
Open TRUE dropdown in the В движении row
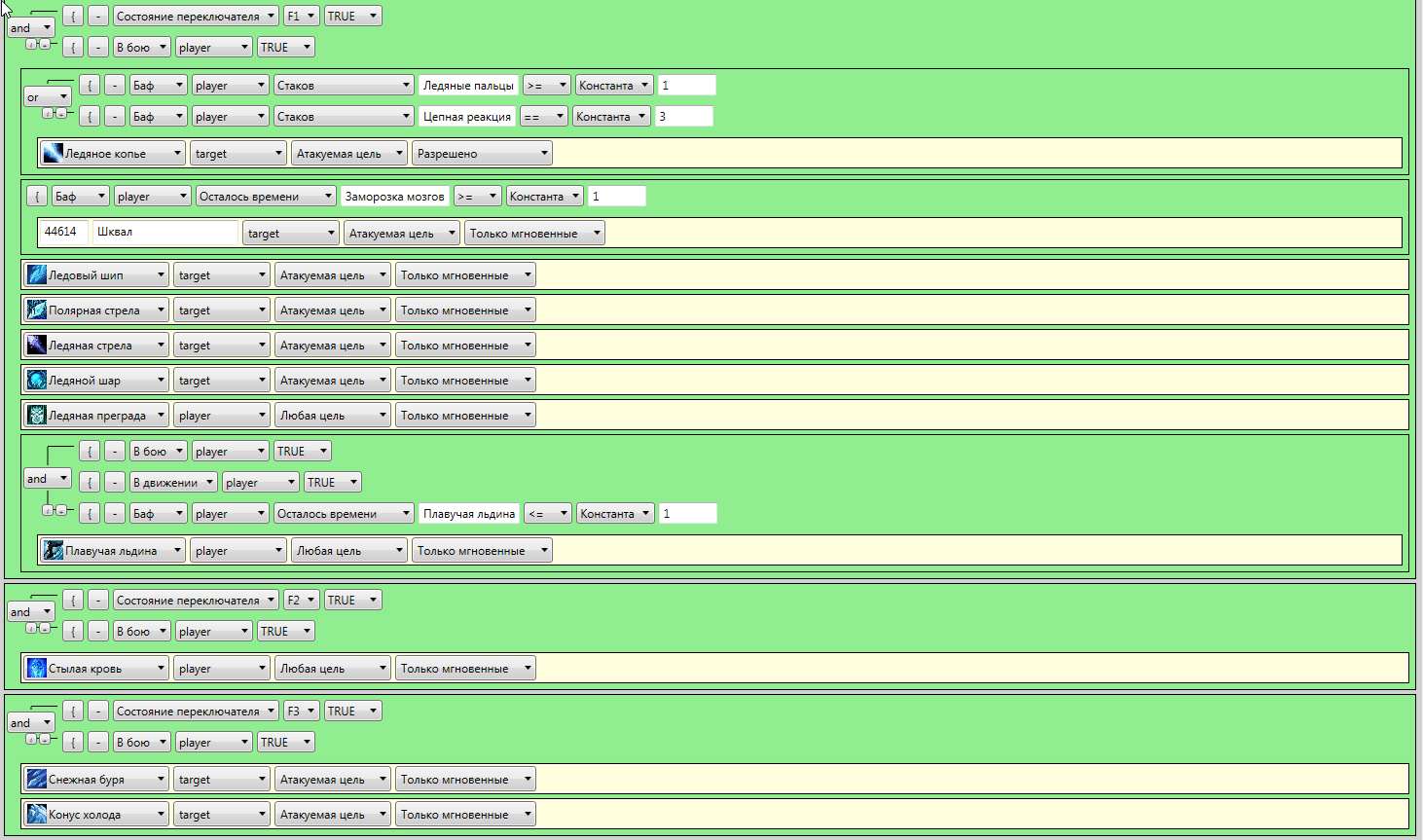332,483
